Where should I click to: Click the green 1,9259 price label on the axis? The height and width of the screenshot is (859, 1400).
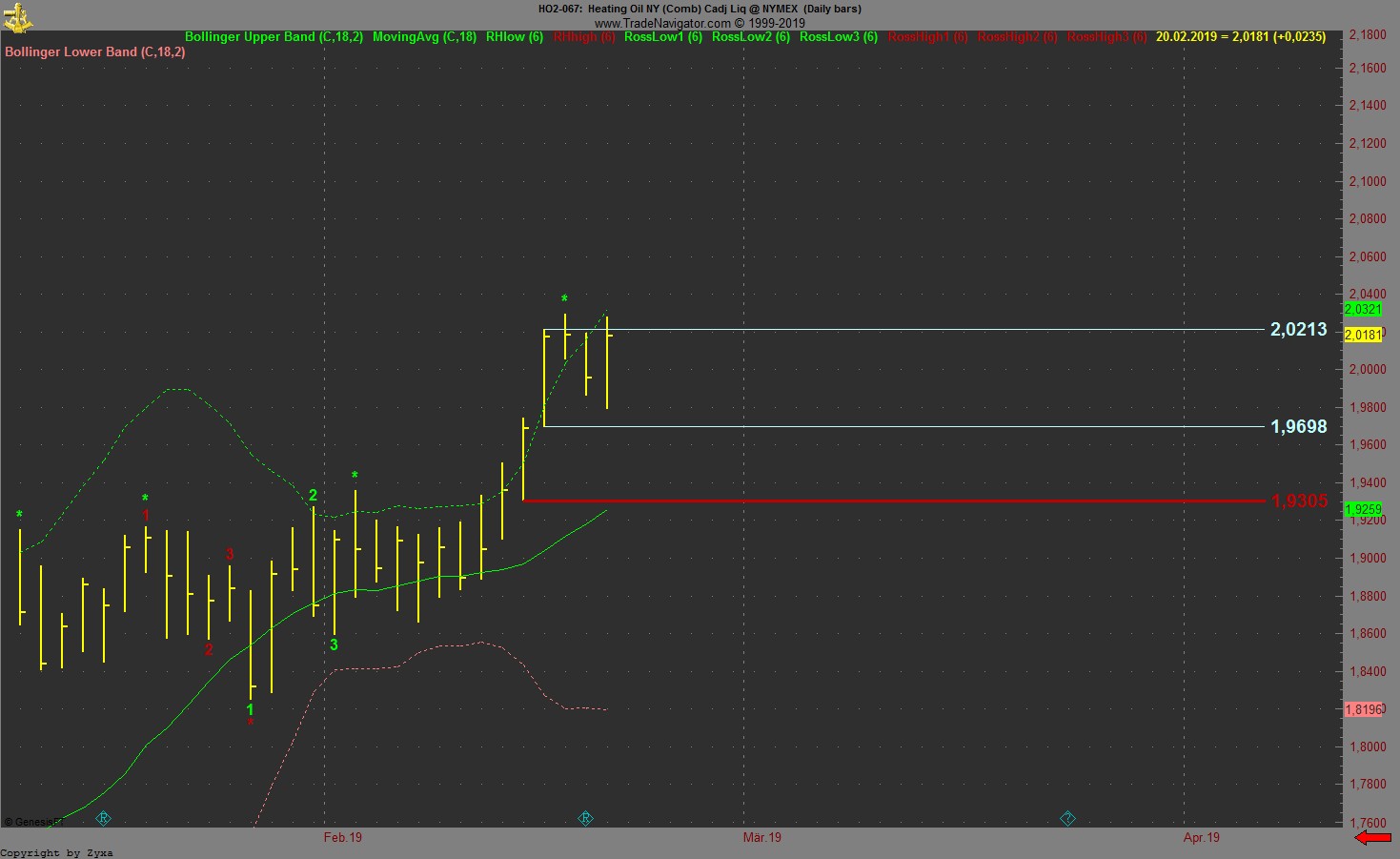click(x=1362, y=509)
